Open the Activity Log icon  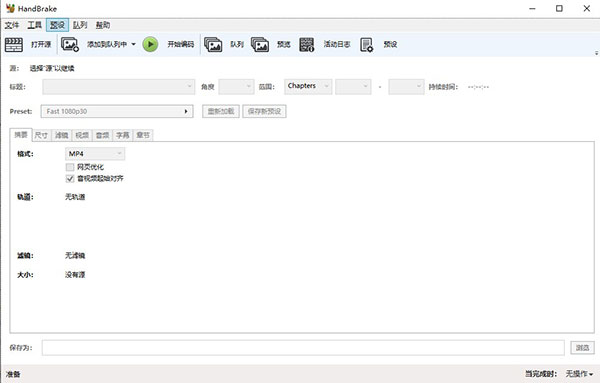click(x=307, y=44)
